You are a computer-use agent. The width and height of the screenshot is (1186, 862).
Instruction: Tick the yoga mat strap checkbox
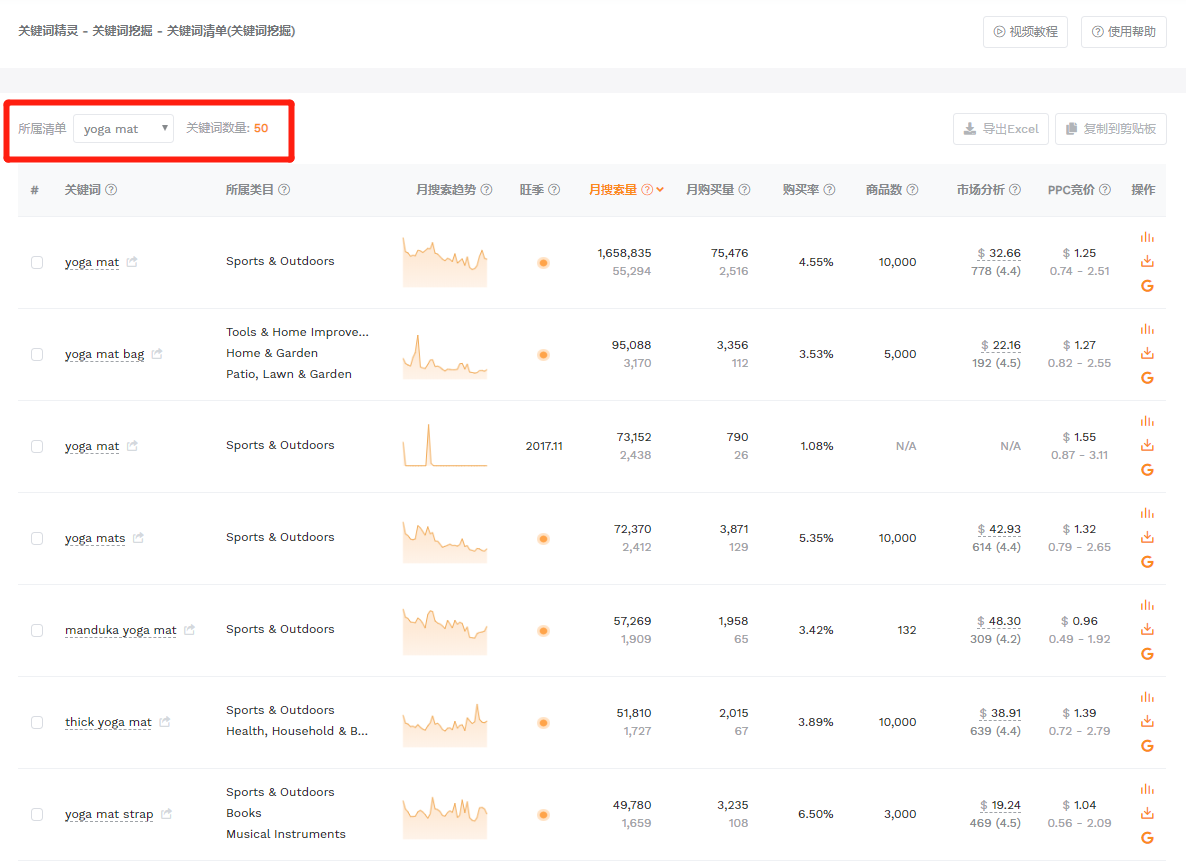click(x=37, y=814)
